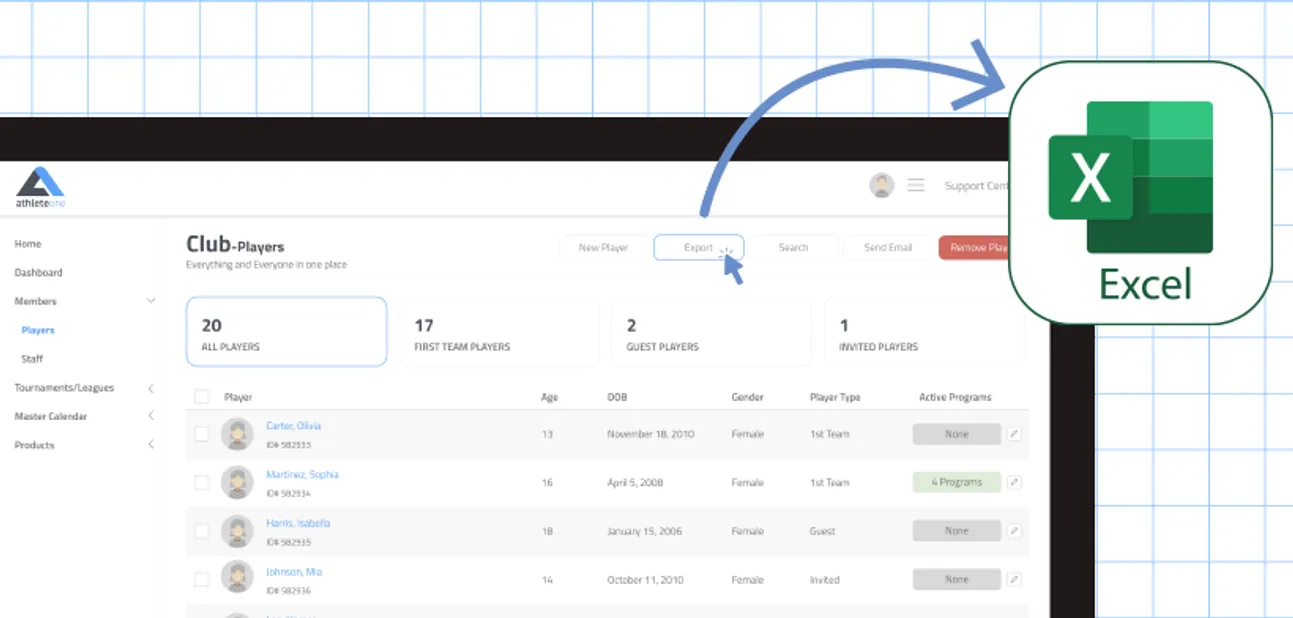Select Members in the sidebar
Viewport: 1293px width, 618px height.
point(35,301)
